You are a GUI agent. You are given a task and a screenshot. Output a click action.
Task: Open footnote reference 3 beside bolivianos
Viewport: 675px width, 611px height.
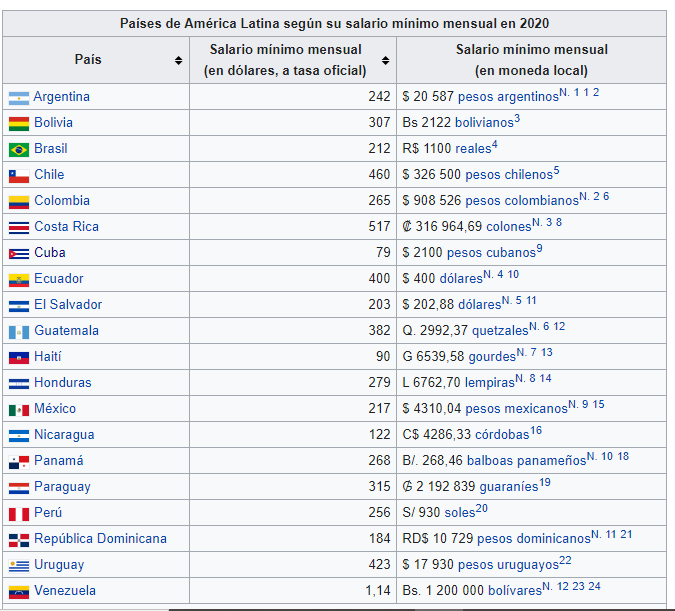[x=517, y=119]
